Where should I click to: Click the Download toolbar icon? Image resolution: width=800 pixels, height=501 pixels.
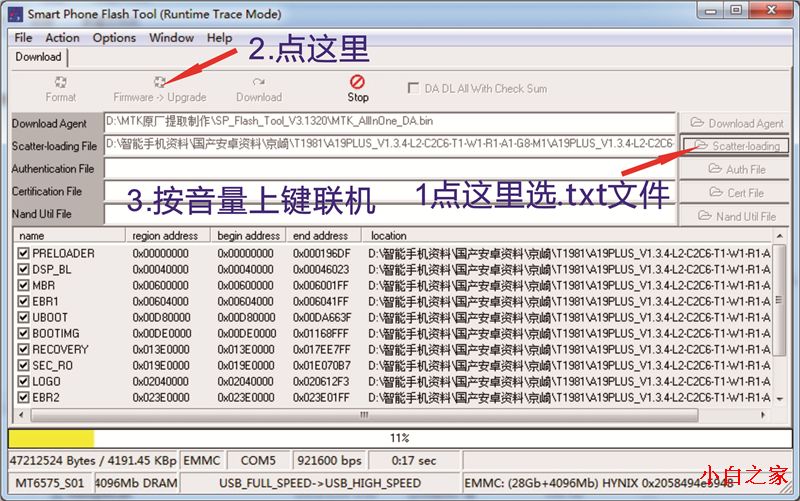point(259,82)
